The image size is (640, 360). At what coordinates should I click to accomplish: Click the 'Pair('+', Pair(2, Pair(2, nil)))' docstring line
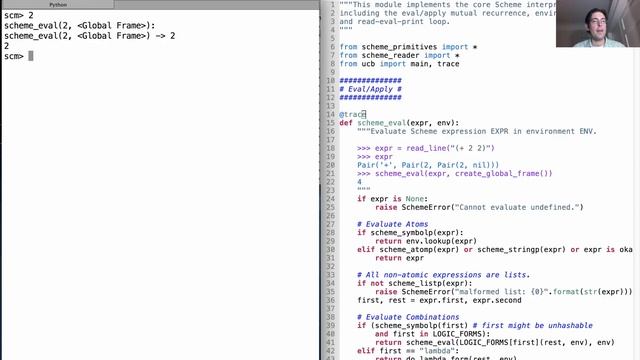pyautogui.click(x=428, y=165)
